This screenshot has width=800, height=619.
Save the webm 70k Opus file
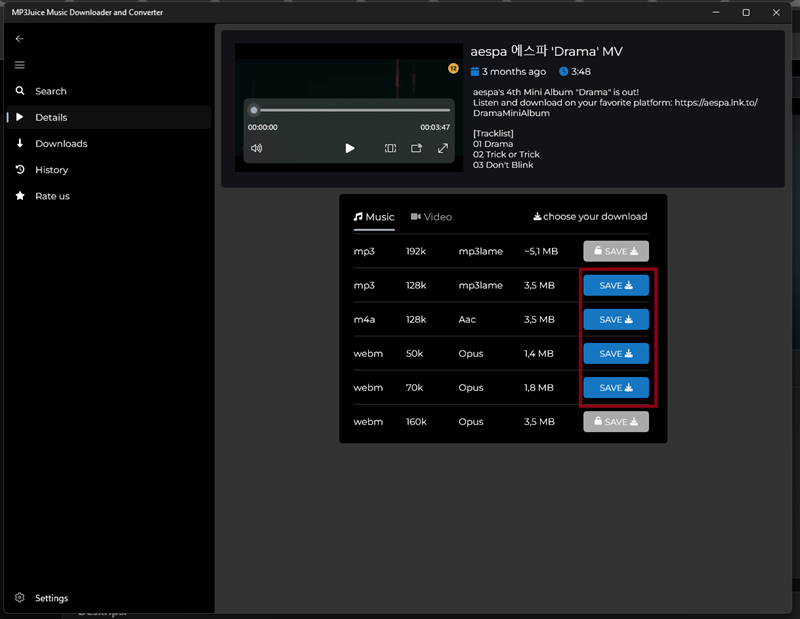coord(616,388)
